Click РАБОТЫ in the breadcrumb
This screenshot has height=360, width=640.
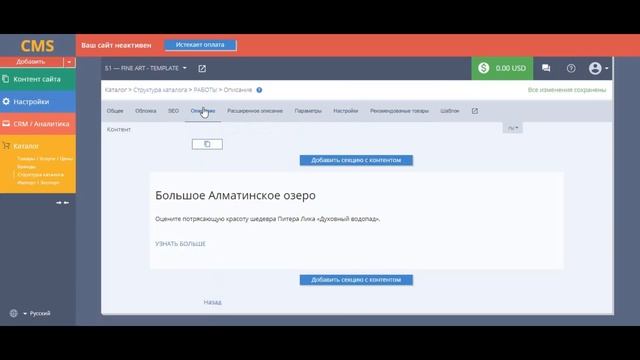tap(205, 90)
